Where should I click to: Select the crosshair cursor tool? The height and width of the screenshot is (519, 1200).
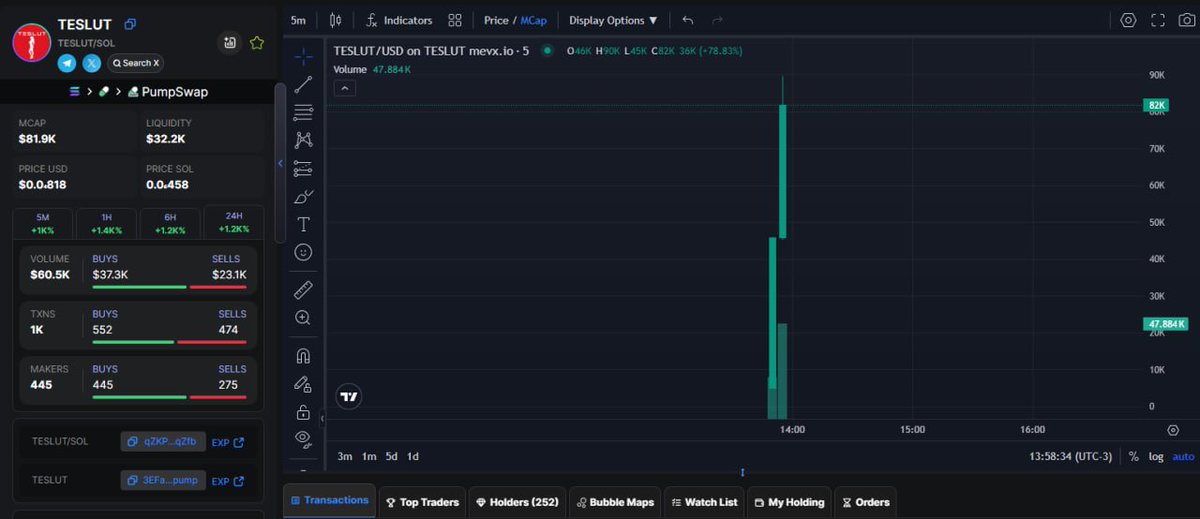pos(304,56)
